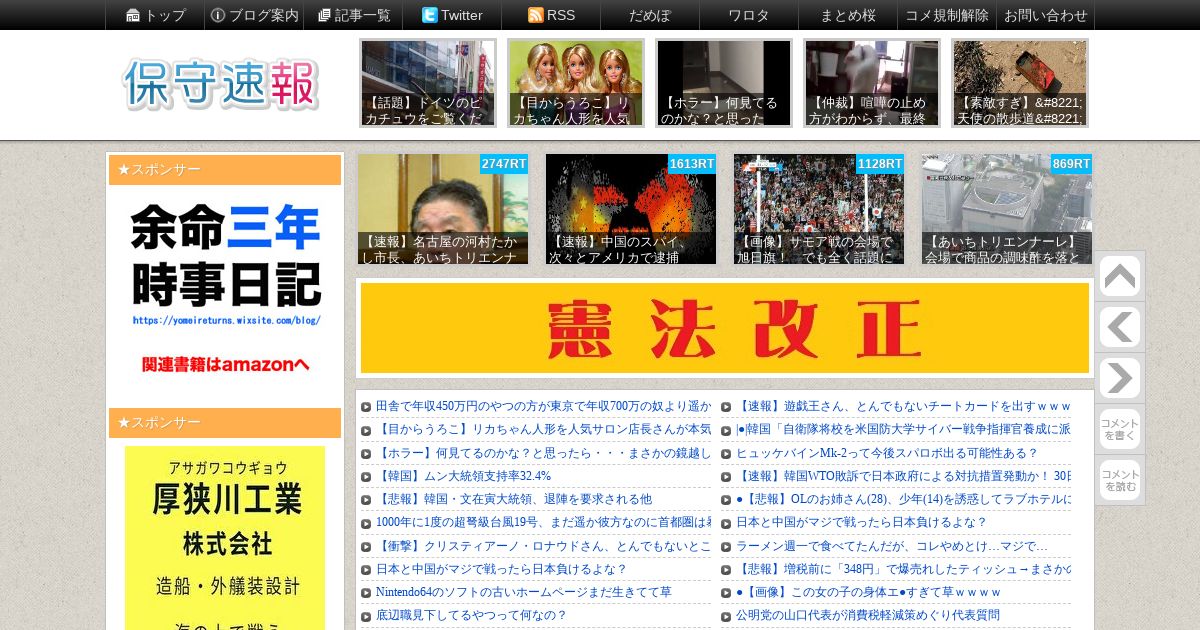Open 【ホラー】何見てるのかな list link
Image resolution: width=1200 pixels, height=630 pixels.
pyautogui.click(x=543, y=452)
